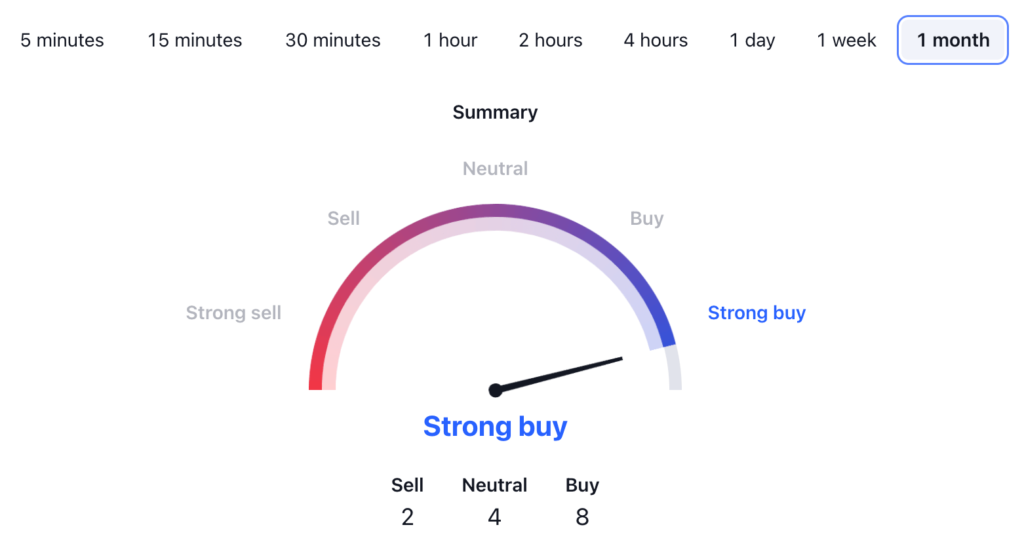Click the Neutral count of 4
The height and width of the screenshot is (544, 1024).
coord(494,517)
